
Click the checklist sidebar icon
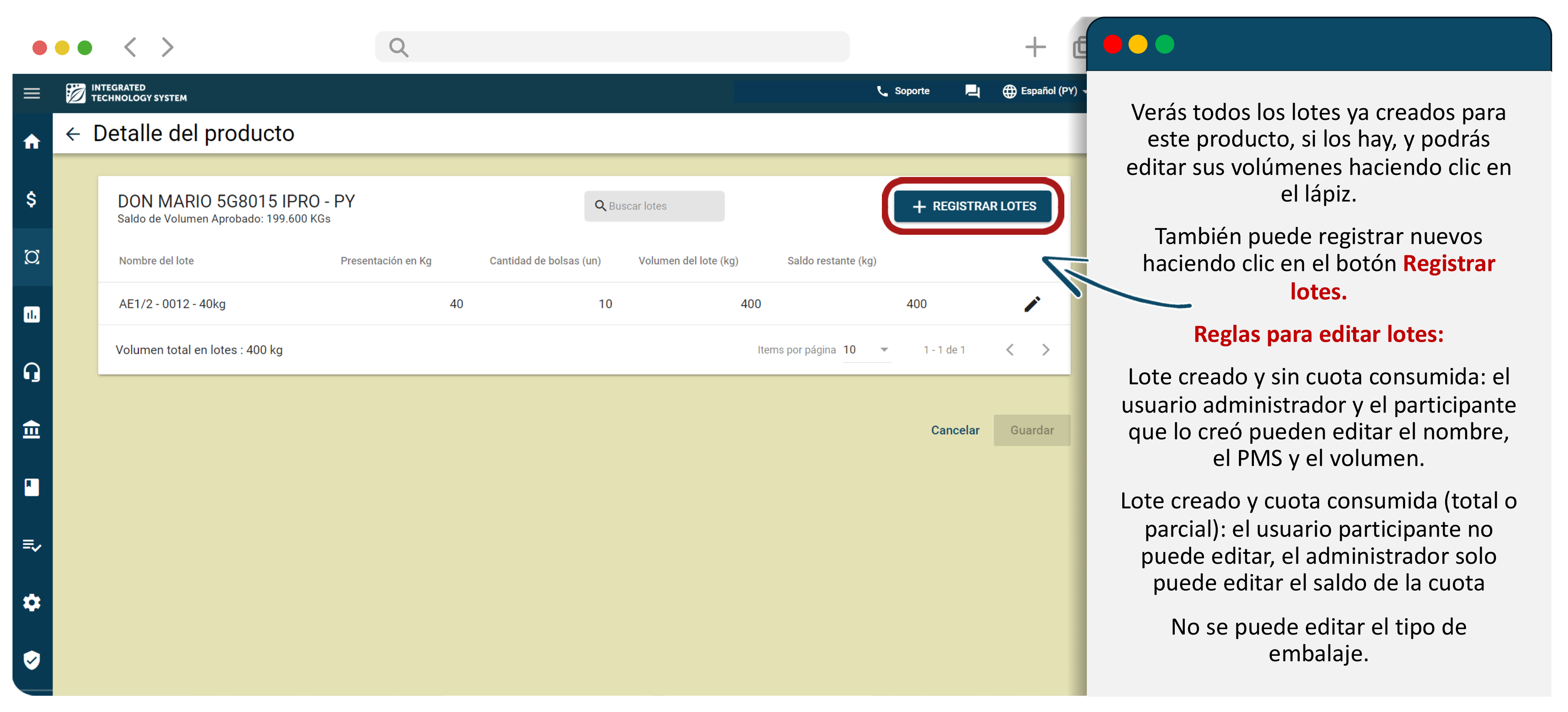pyautogui.click(x=32, y=545)
